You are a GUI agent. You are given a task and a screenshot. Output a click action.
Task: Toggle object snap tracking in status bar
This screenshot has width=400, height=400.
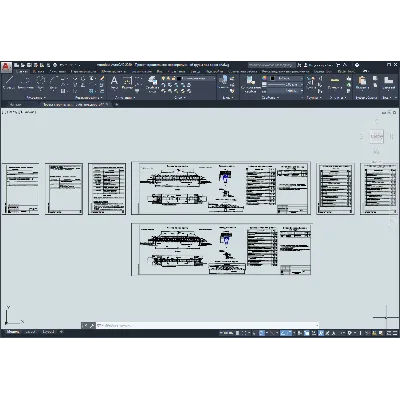283,333
